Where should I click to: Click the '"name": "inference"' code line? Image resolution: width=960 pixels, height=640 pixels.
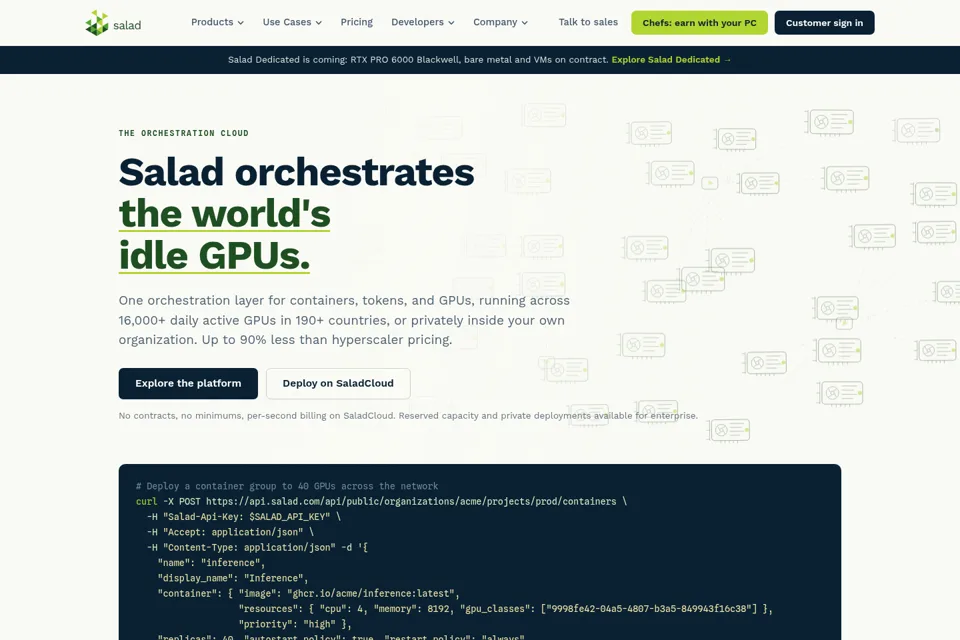click(x=211, y=563)
